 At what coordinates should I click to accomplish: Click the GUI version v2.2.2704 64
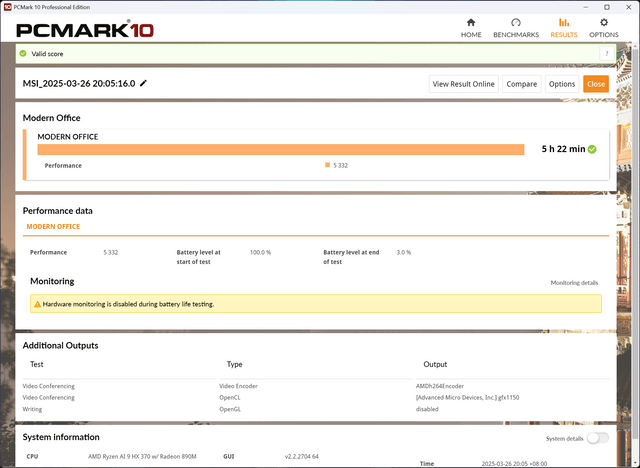coord(302,456)
